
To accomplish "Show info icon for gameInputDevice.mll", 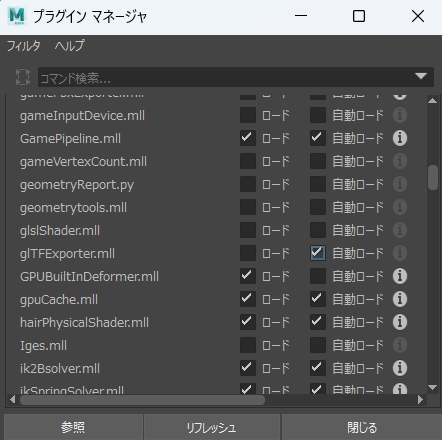I will click(x=400, y=115).
